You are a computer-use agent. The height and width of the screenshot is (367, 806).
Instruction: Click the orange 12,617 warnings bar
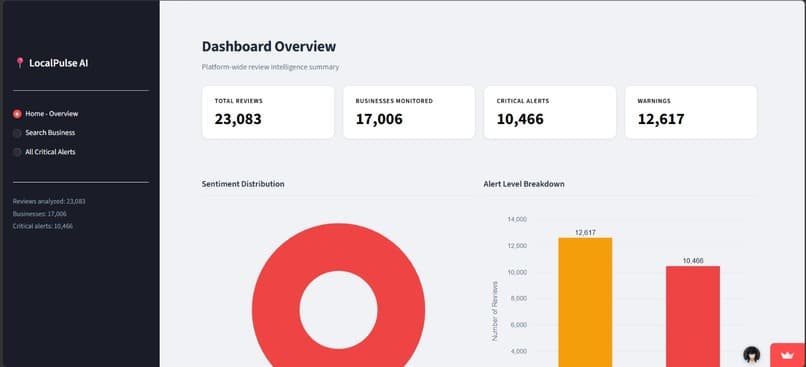[x=585, y=302]
